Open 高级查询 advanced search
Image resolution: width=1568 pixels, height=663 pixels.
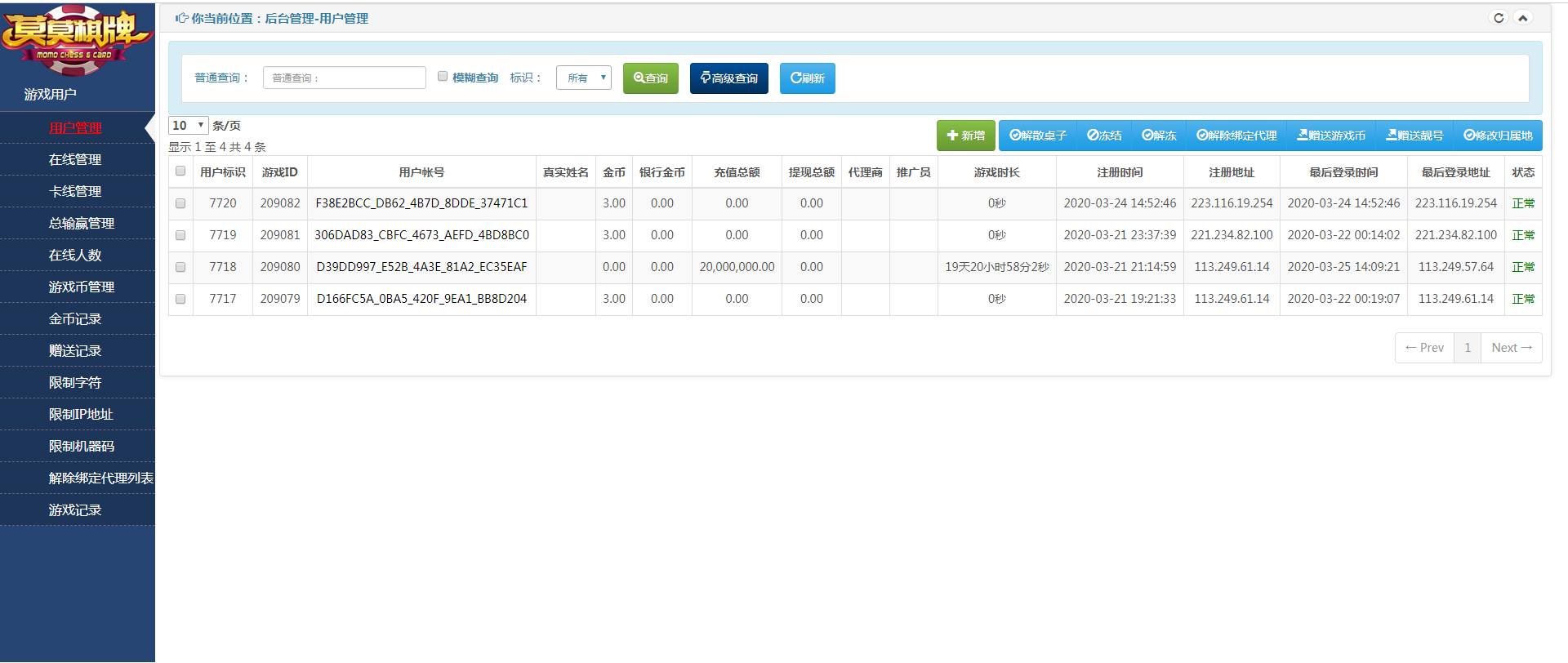pyautogui.click(x=728, y=78)
